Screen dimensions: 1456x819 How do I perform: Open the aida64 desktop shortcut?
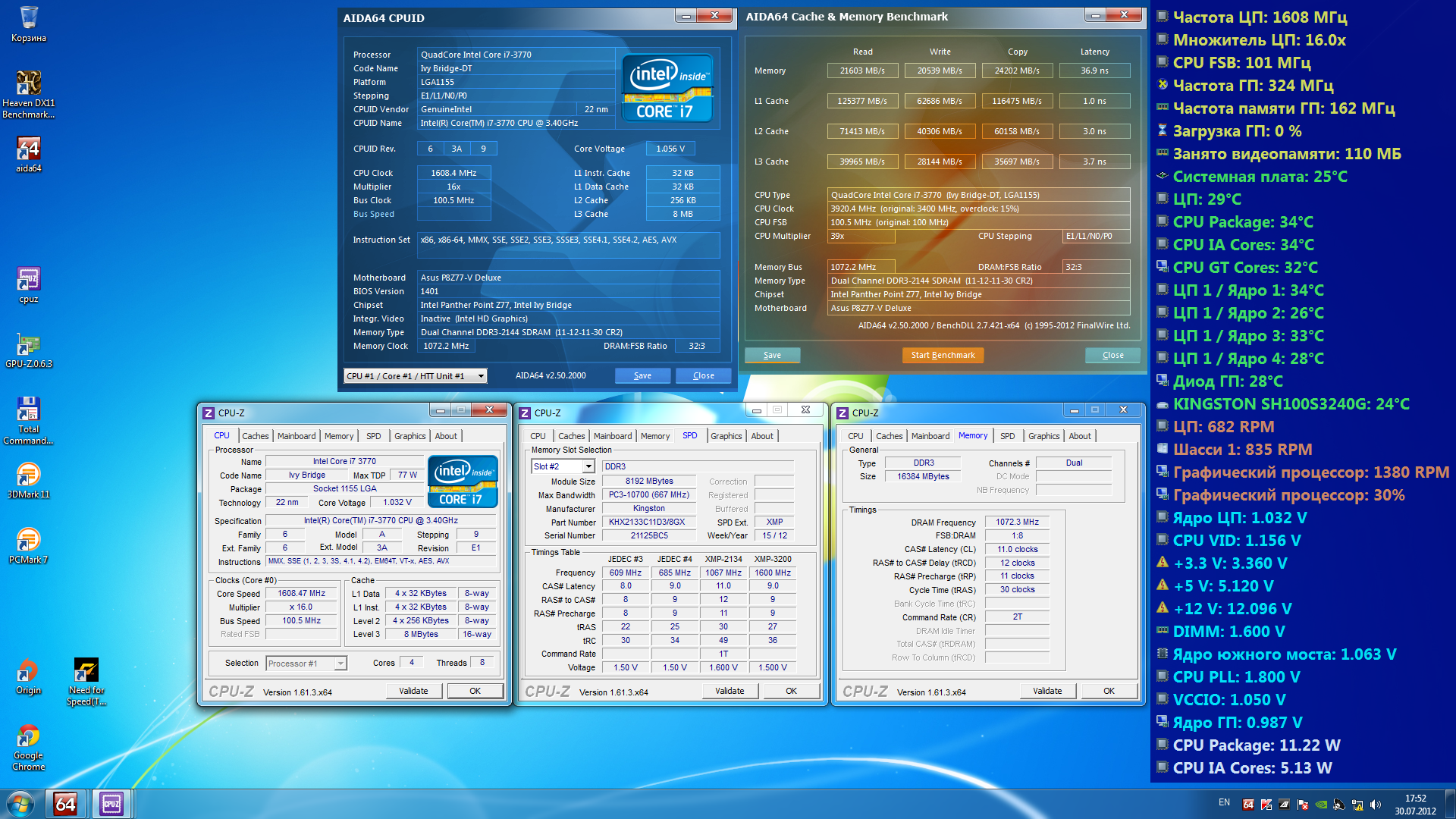[29, 149]
